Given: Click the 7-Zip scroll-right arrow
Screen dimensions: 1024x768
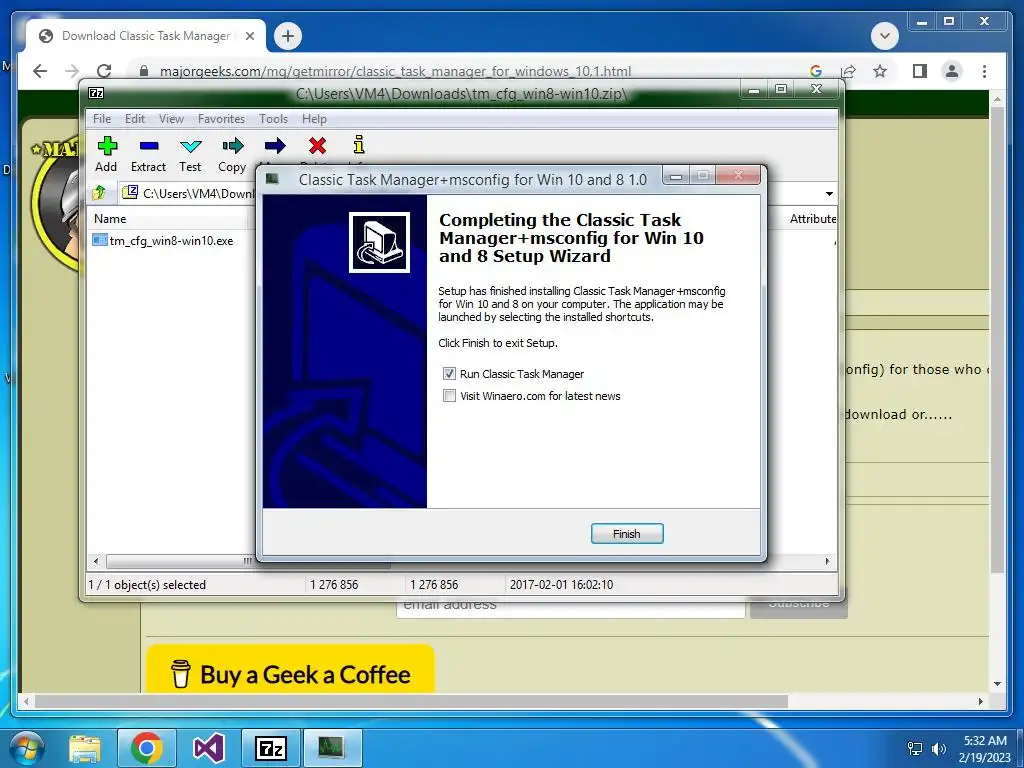Looking at the screenshot, I should pos(828,561).
